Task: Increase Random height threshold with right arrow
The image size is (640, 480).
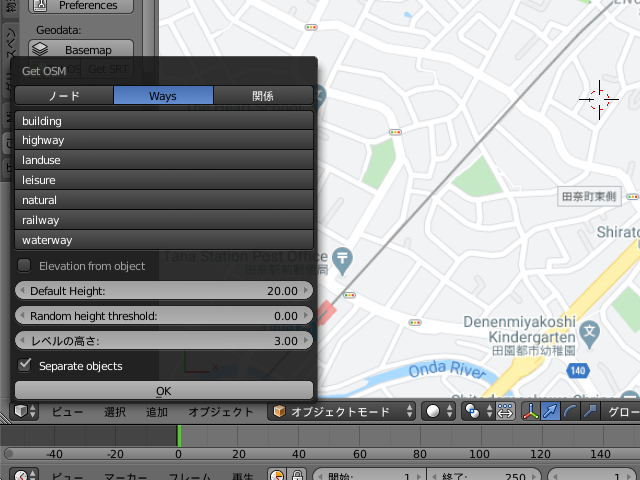Action: pos(306,316)
